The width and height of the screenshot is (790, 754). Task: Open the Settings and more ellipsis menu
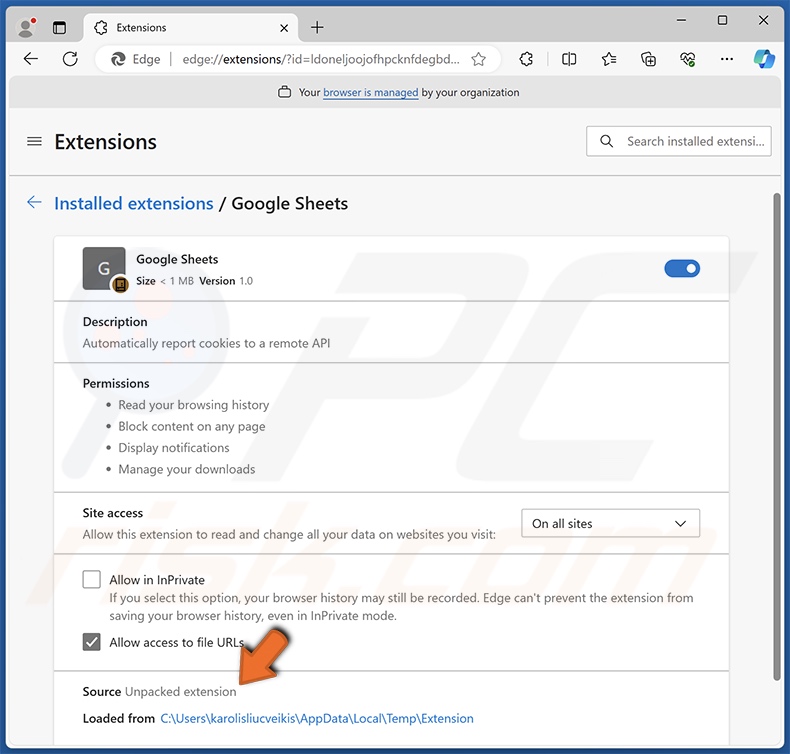[x=725, y=59]
